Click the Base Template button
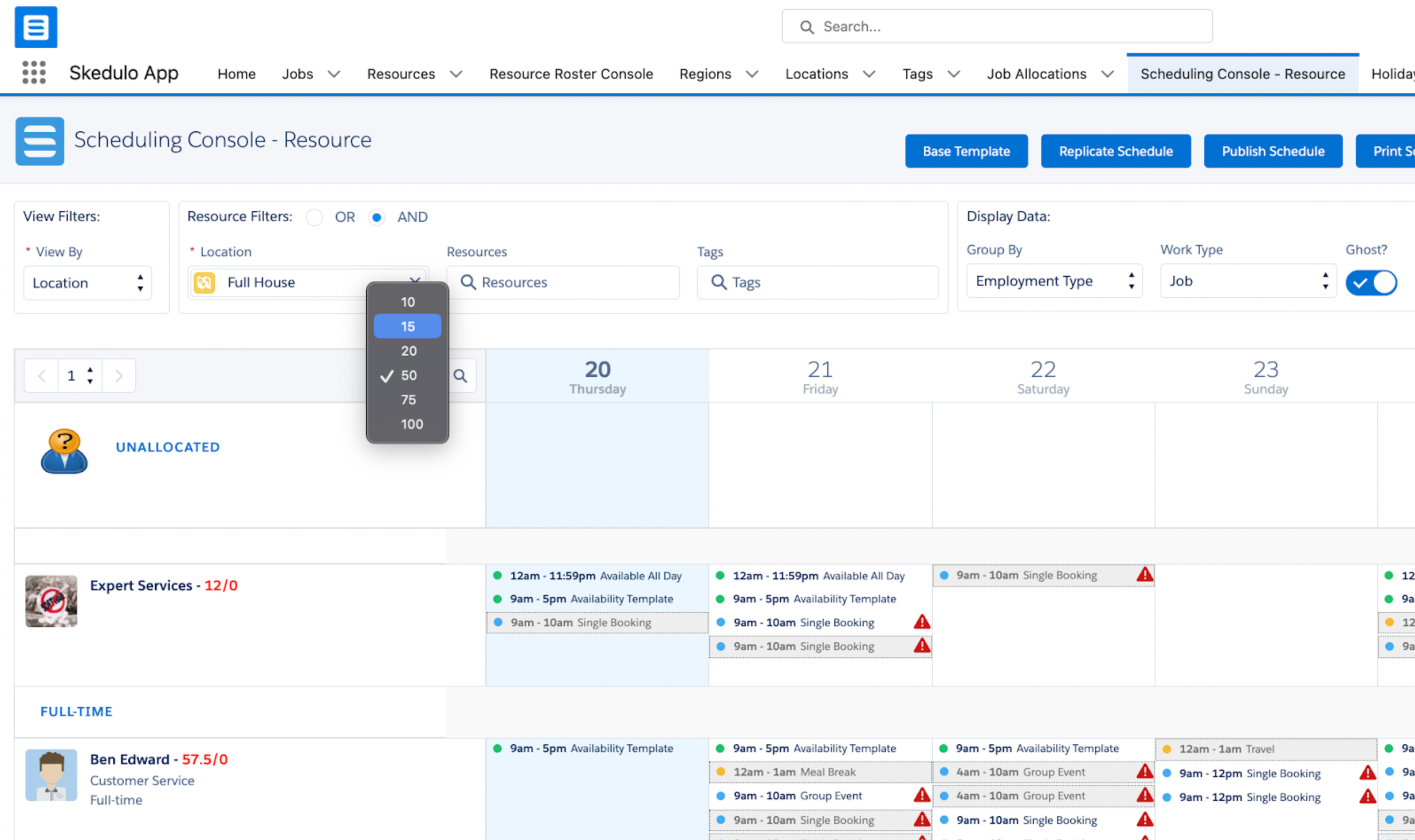Viewport: 1415px width, 840px height. (x=966, y=151)
